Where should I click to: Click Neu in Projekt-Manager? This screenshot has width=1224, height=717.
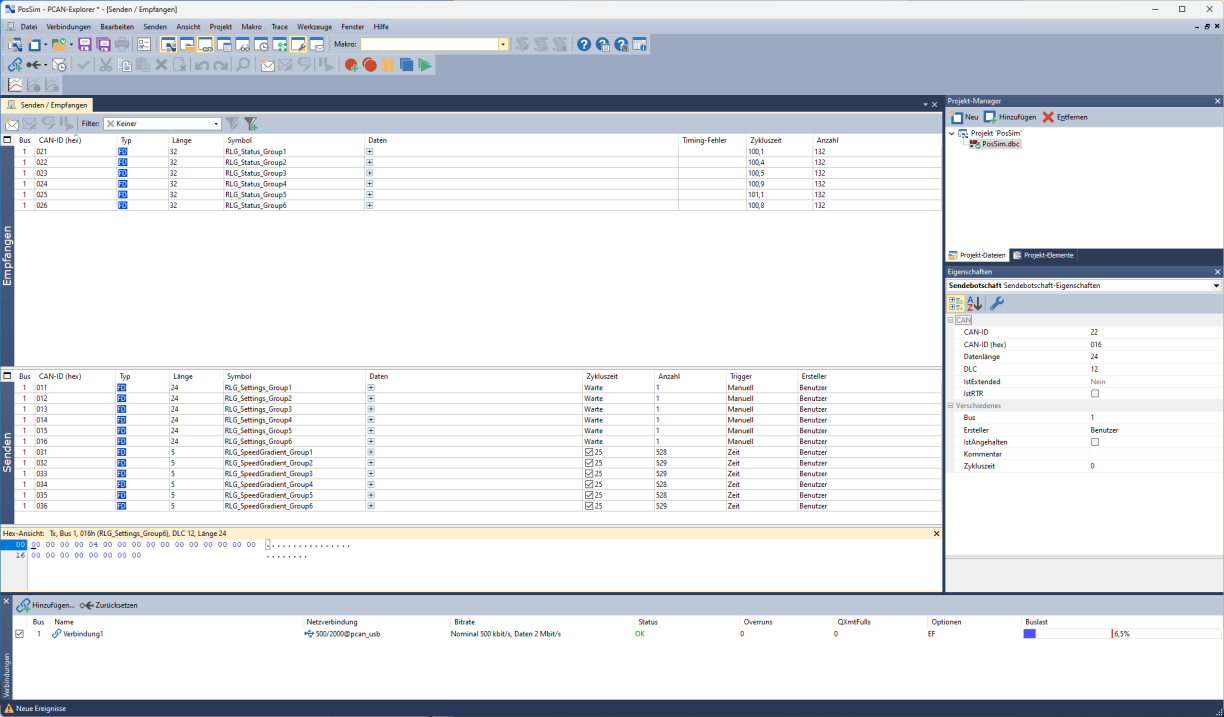coord(965,117)
